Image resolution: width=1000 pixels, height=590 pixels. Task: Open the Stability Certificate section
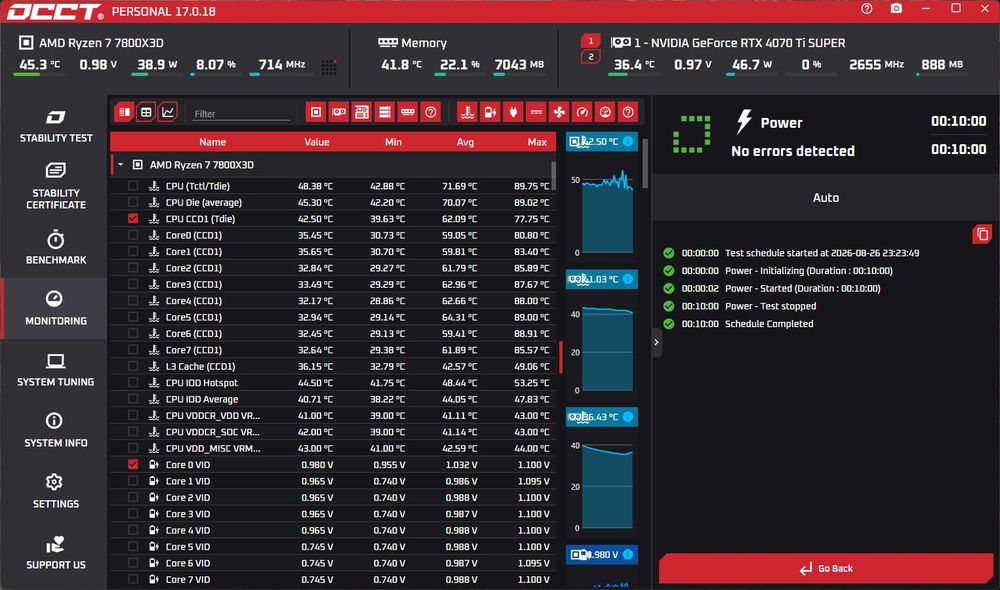tap(55, 186)
